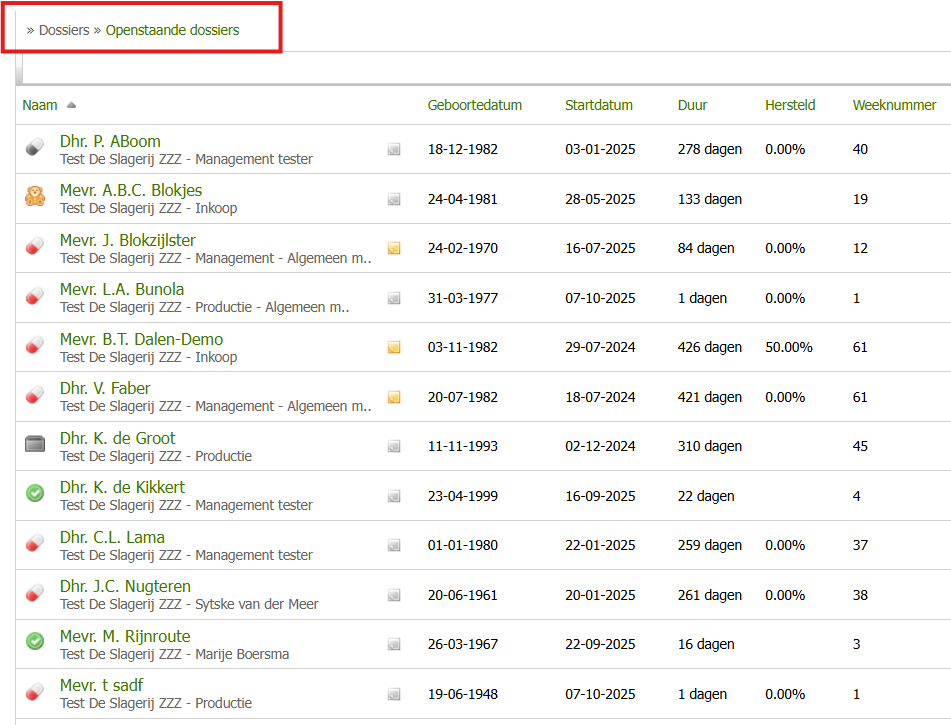The width and height of the screenshot is (951, 725).
Task: Click the gray note icon in Mevr. L.A. Bunola row
Action: coord(394,298)
